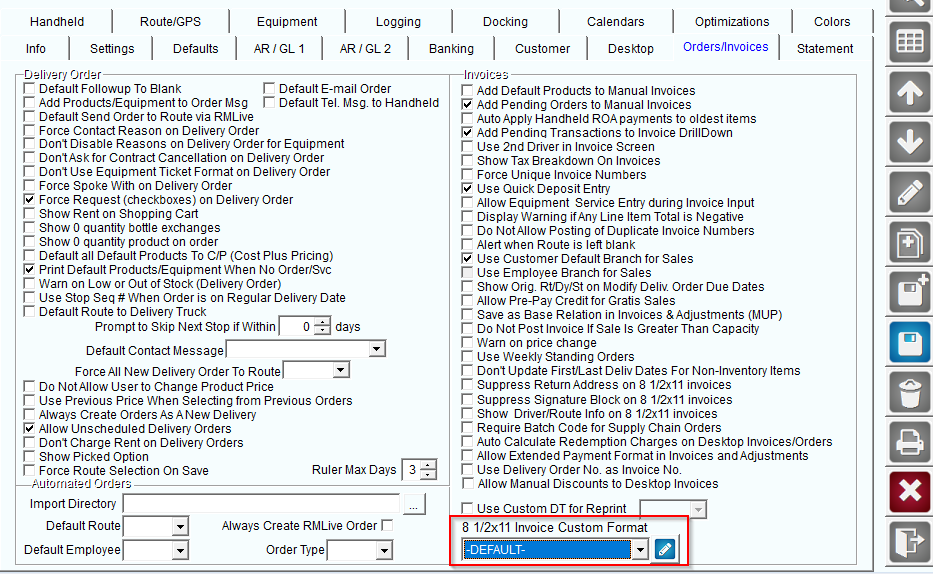
Task: Click the Ruler Max Days number field
Action: tap(412, 470)
